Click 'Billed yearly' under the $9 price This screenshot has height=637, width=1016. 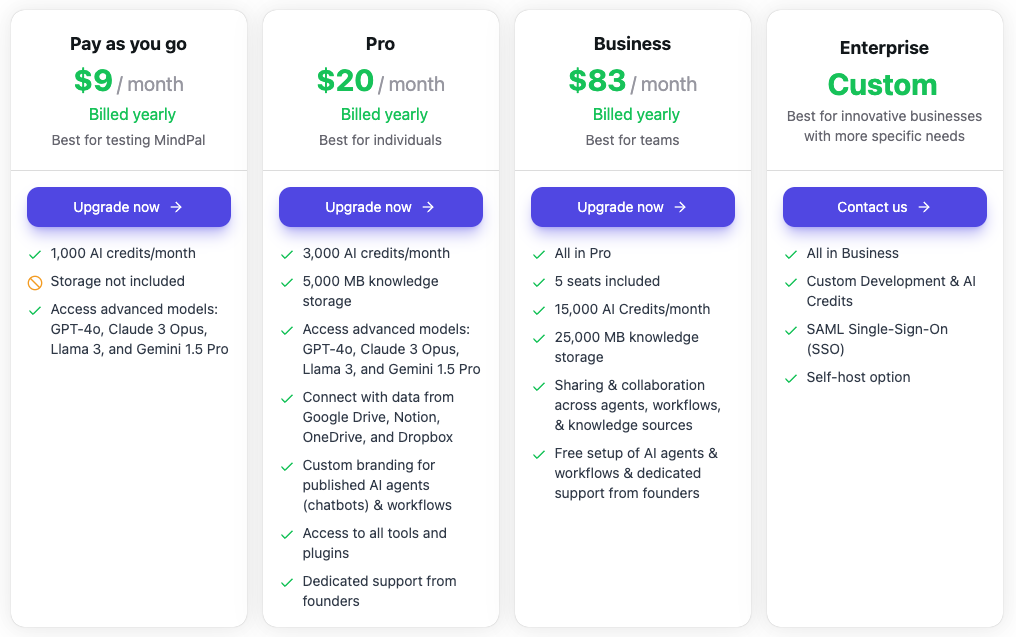(132, 115)
